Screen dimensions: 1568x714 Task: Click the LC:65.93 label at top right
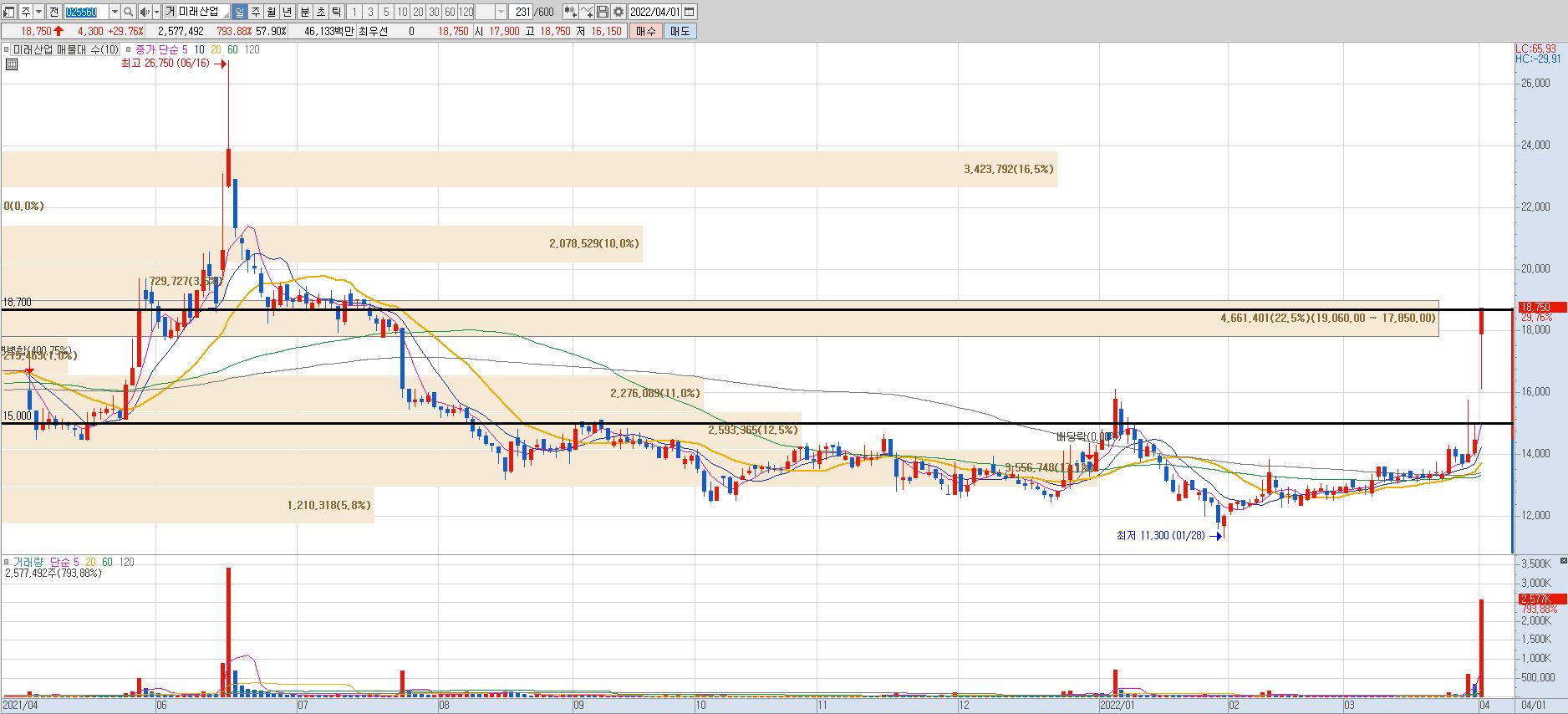pos(1536,48)
